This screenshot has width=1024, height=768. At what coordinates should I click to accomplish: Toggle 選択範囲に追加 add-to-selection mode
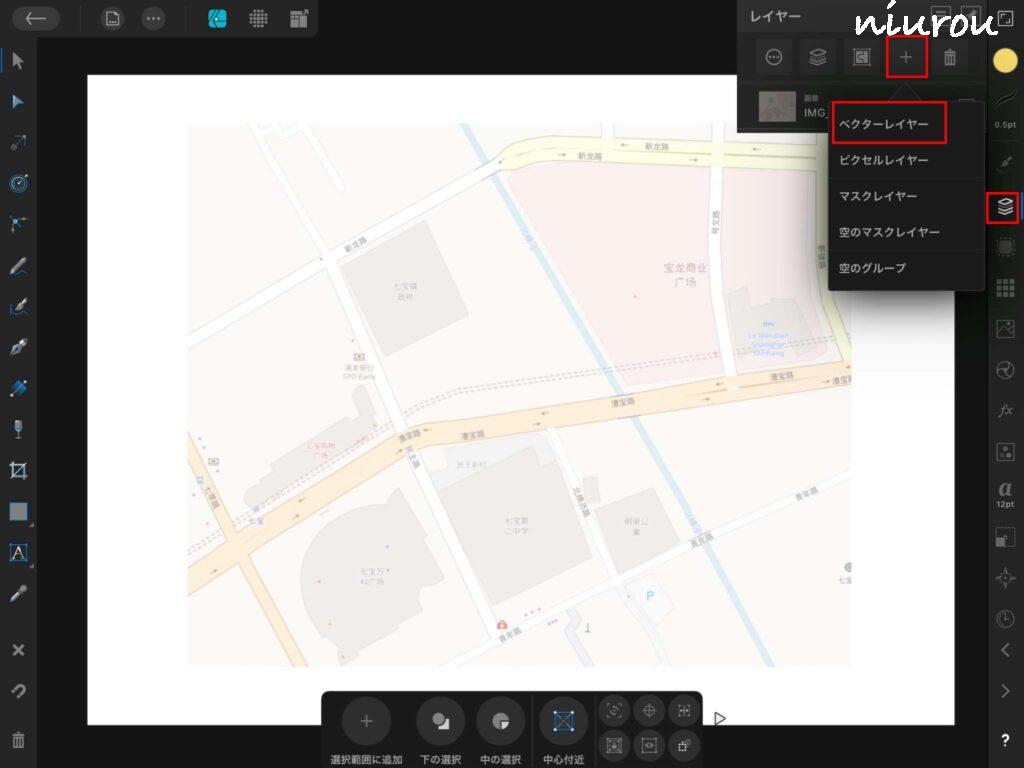[x=366, y=721]
